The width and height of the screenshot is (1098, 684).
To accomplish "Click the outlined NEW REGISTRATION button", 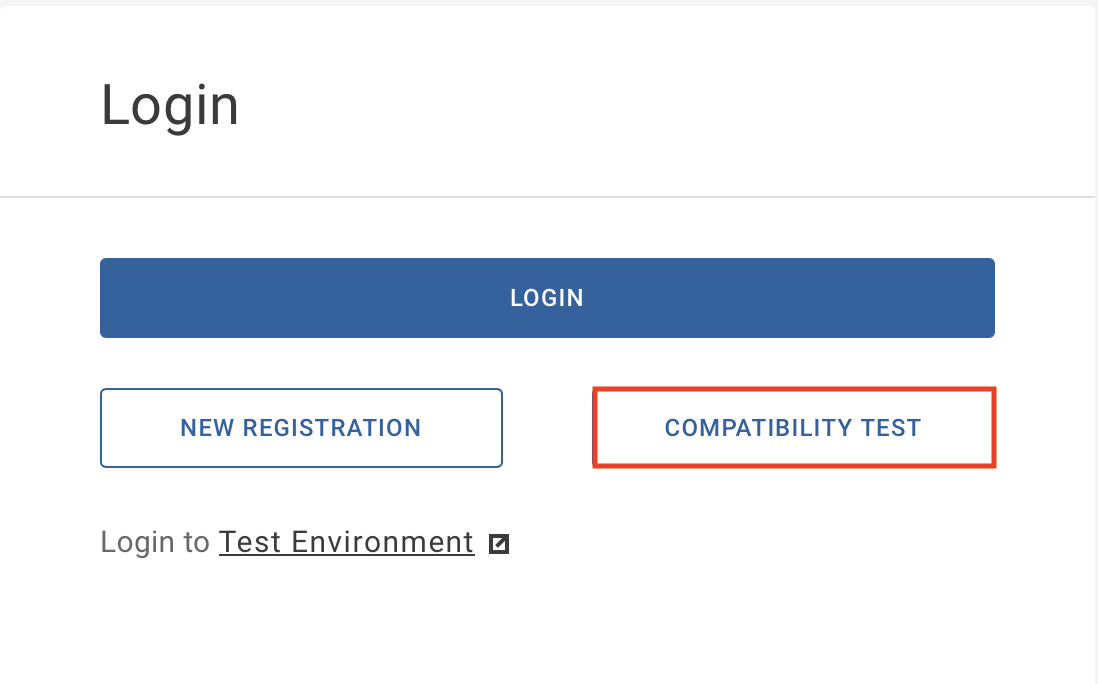I will click(x=301, y=428).
